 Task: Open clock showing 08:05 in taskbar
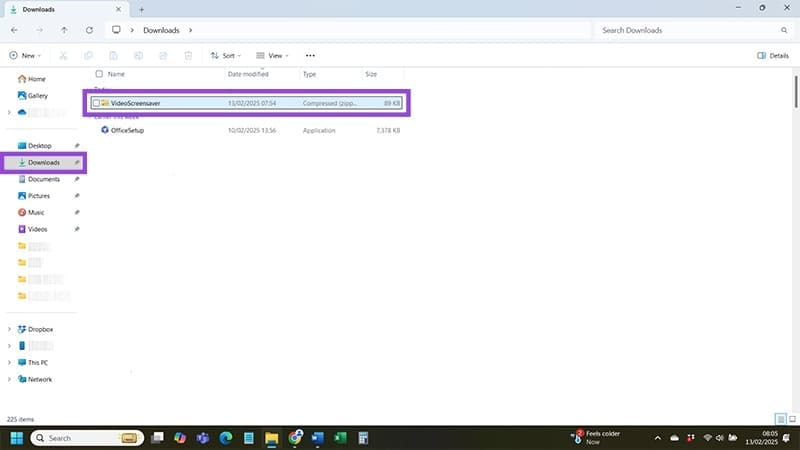(761, 438)
